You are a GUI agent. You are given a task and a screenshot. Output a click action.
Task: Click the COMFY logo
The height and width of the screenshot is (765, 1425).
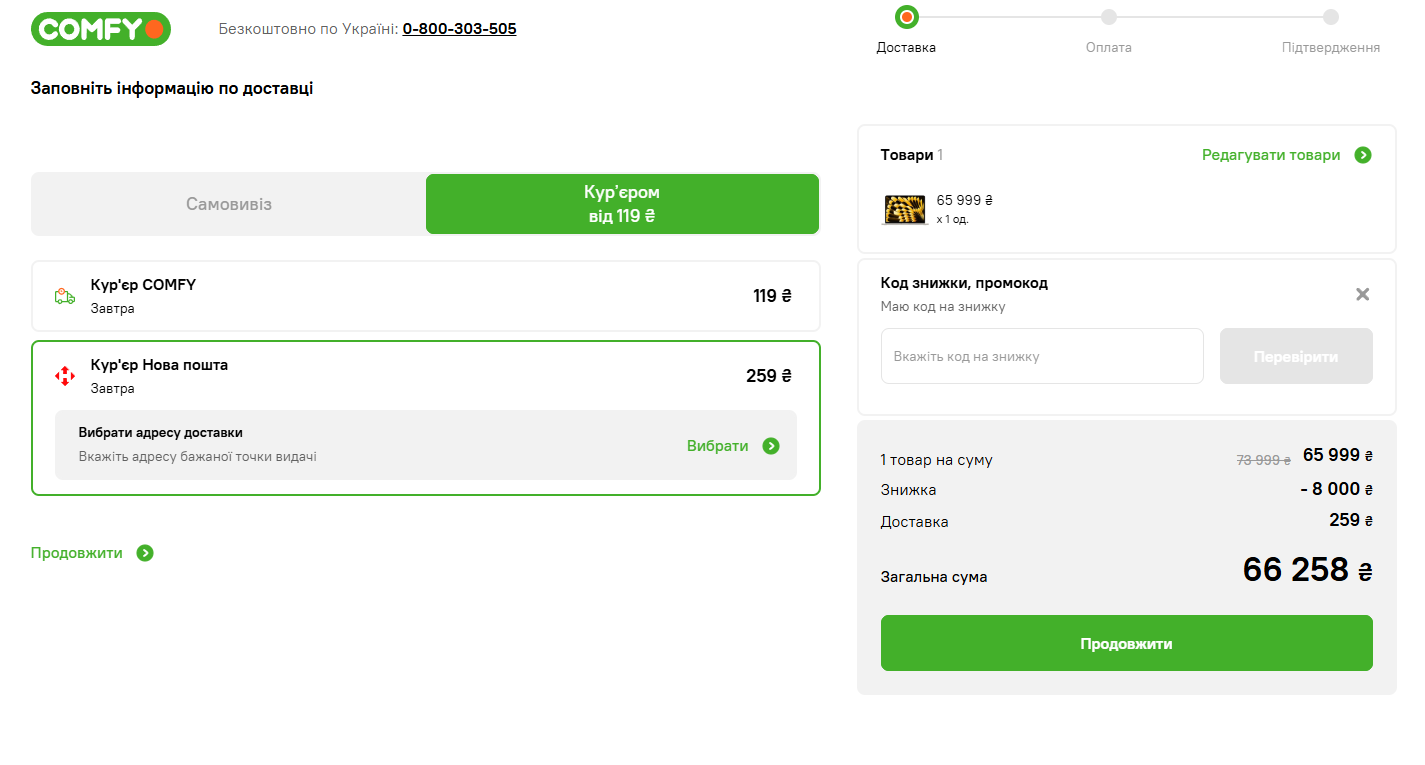(100, 29)
